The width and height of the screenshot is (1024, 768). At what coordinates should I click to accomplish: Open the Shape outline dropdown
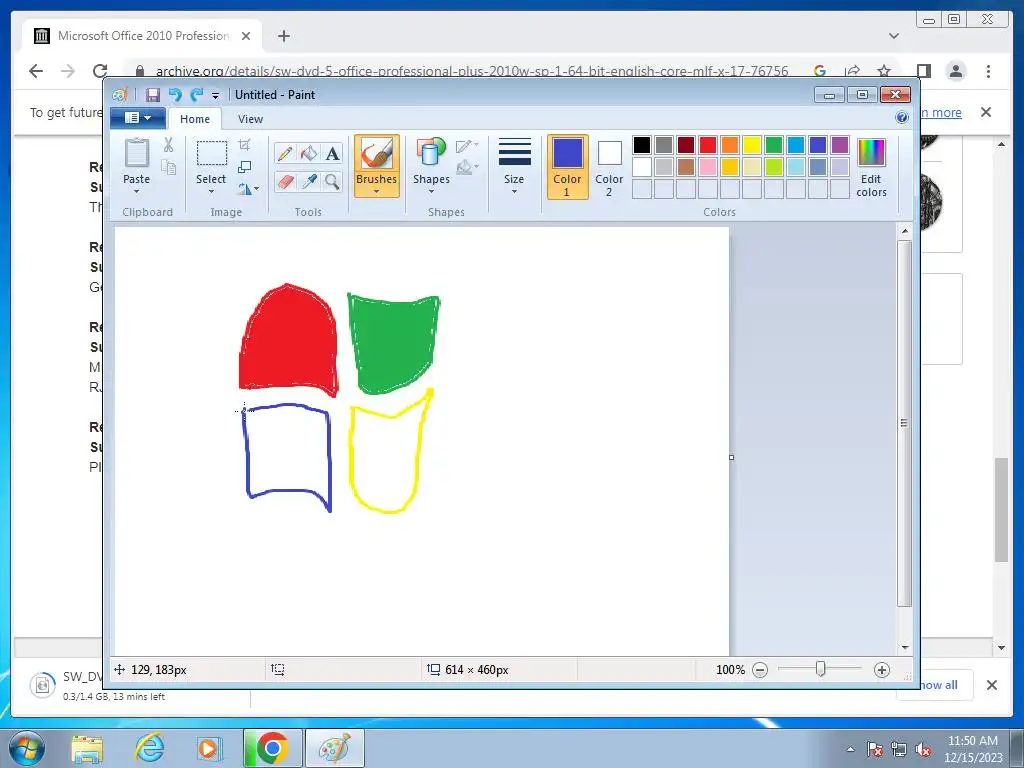pos(468,146)
